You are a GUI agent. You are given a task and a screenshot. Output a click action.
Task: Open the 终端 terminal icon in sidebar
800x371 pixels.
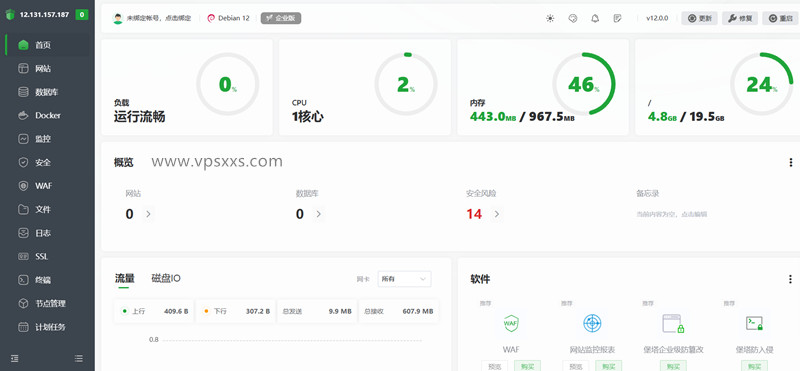click(23, 280)
